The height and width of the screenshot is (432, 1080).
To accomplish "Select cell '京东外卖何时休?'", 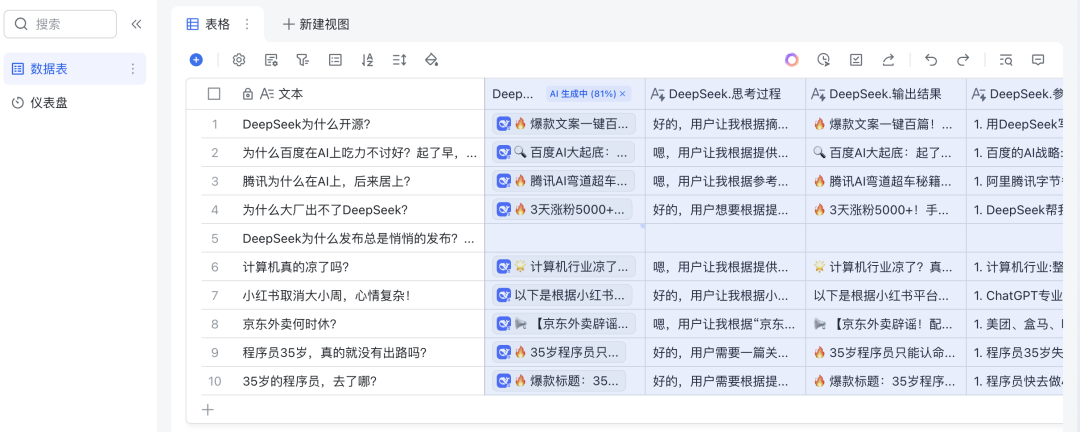I will [358, 324].
